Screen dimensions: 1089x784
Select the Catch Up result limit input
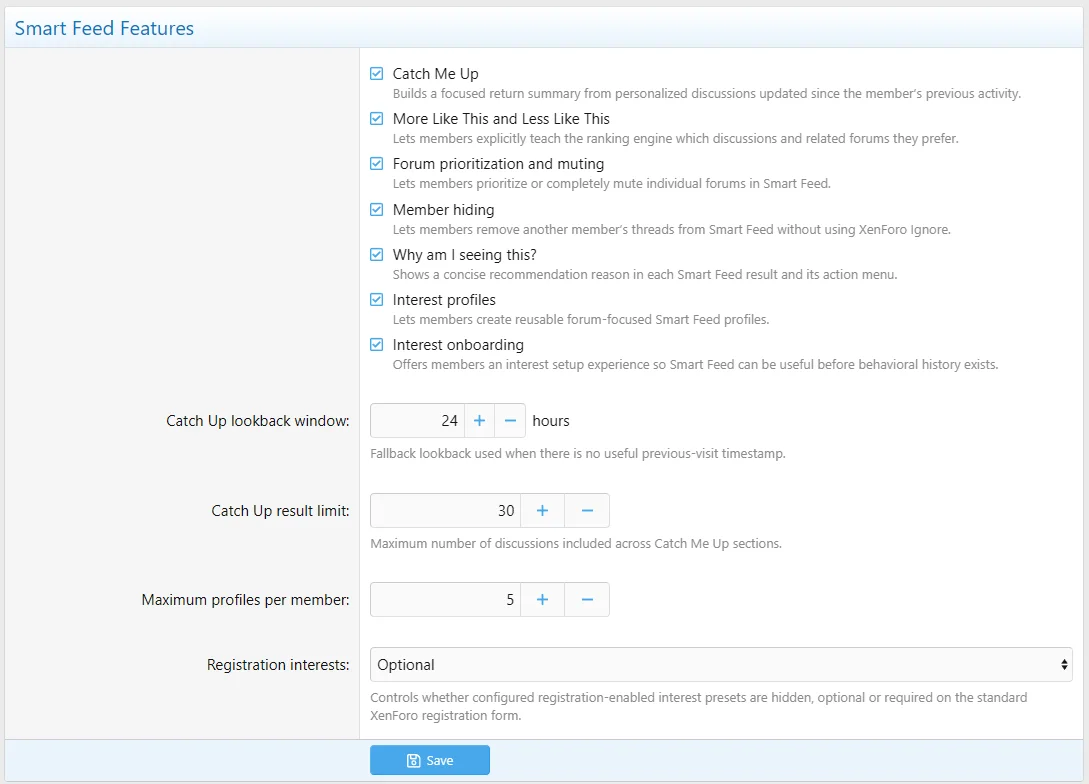445,510
